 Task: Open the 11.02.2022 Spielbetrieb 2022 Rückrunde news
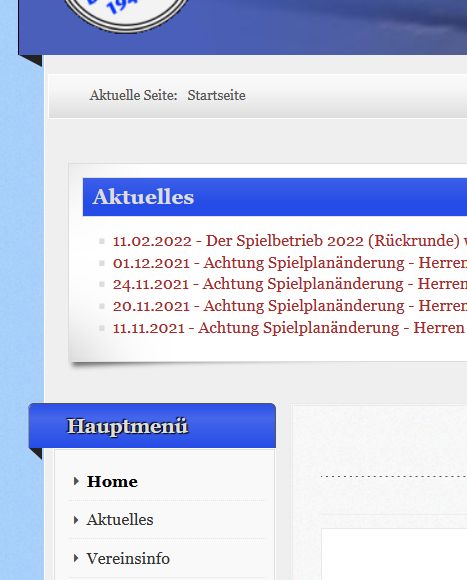(290, 241)
